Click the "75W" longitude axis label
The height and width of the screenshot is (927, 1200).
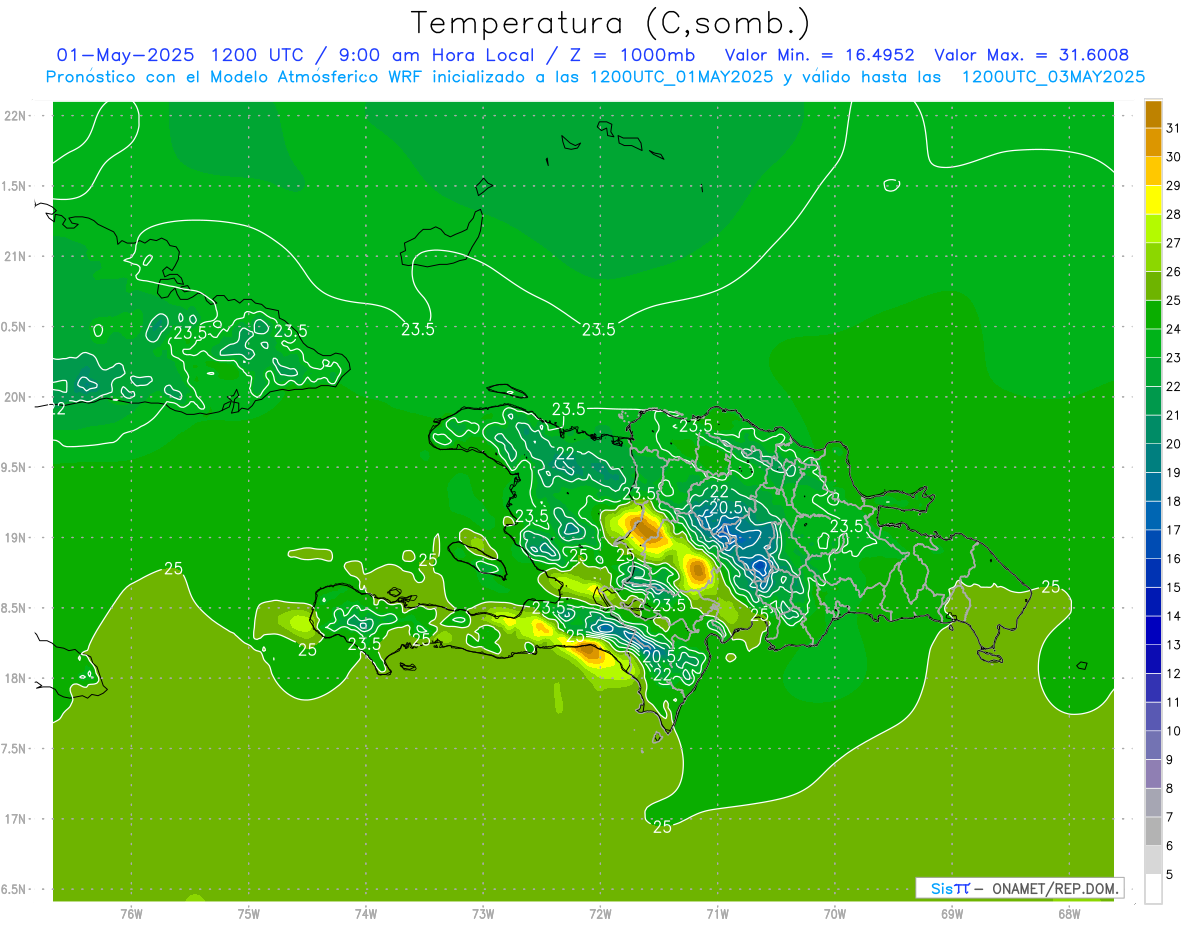tap(248, 912)
